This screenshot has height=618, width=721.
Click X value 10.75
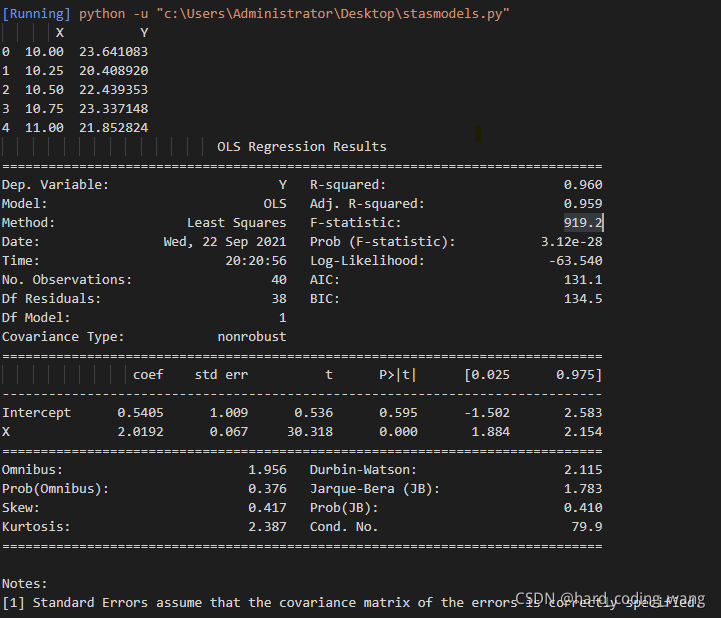point(44,109)
